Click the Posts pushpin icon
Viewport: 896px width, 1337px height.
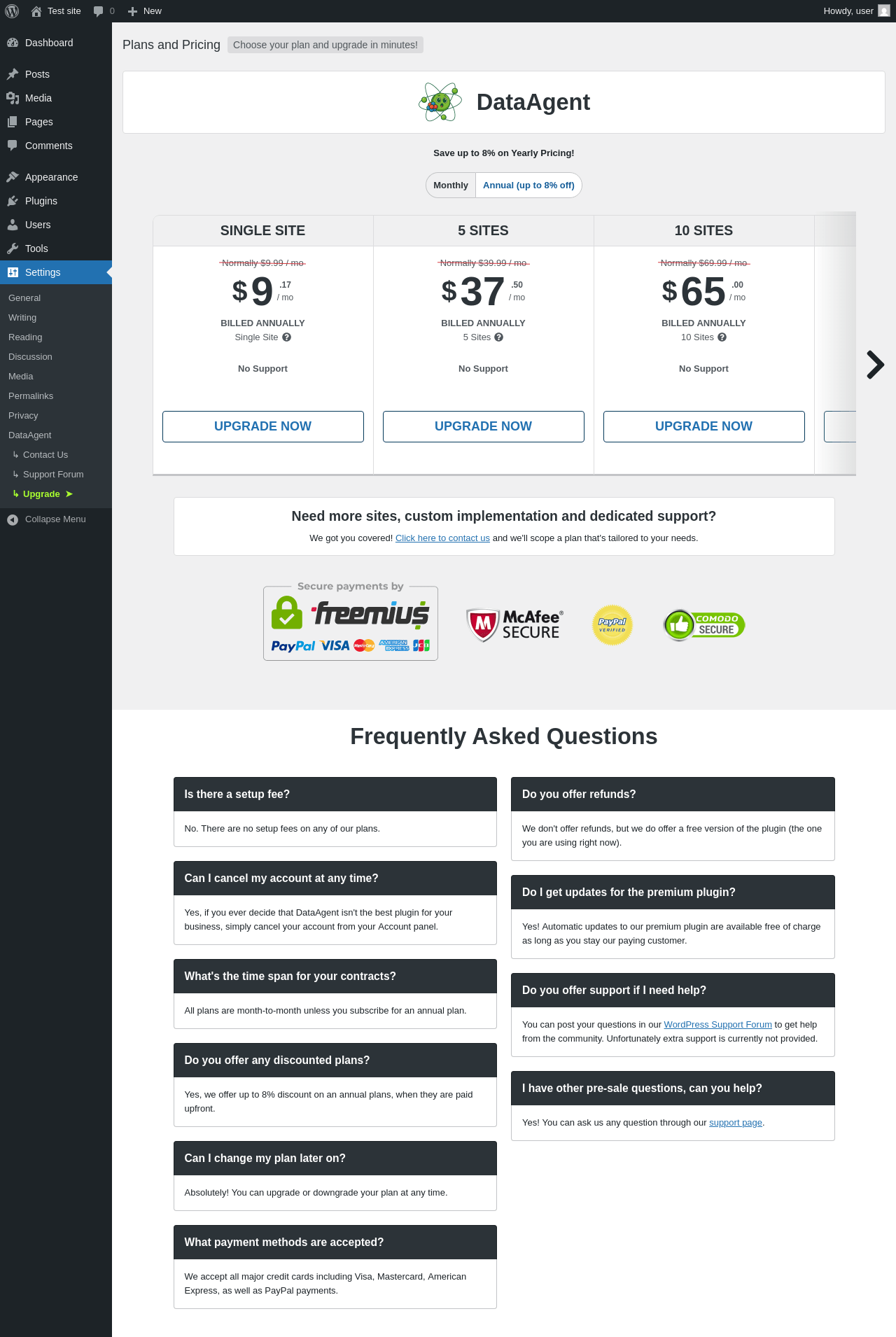click(13, 74)
